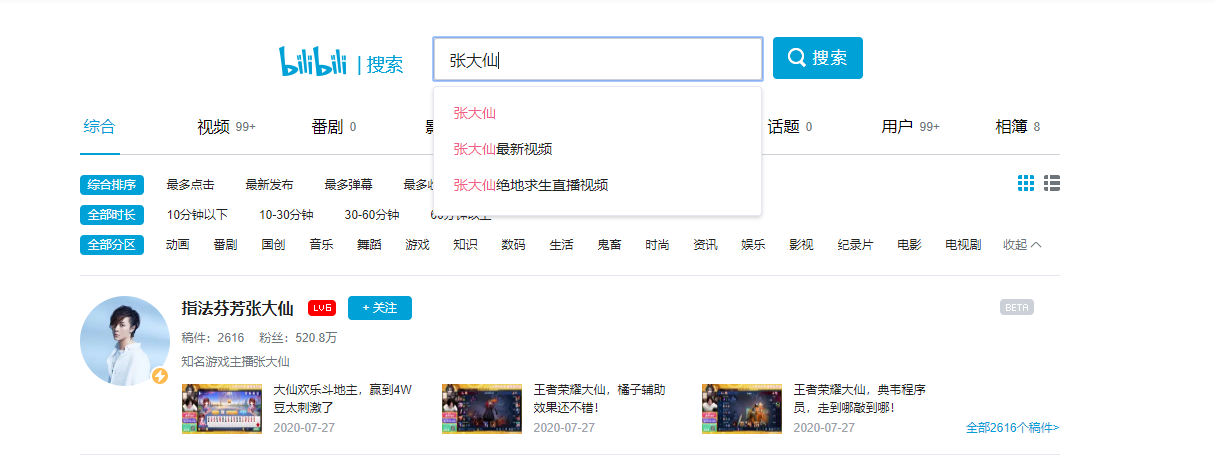The width and height of the screenshot is (1215, 455).
Task: Filter by 数码 category
Action: click(x=513, y=245)
